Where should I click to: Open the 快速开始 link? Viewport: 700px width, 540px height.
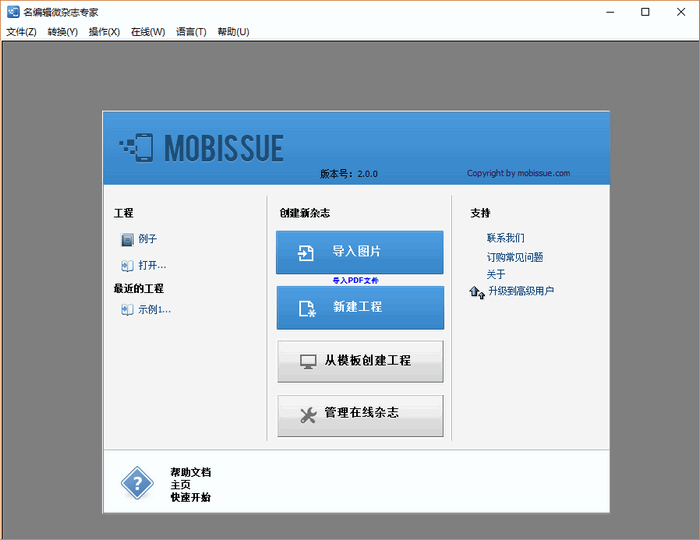191,497
